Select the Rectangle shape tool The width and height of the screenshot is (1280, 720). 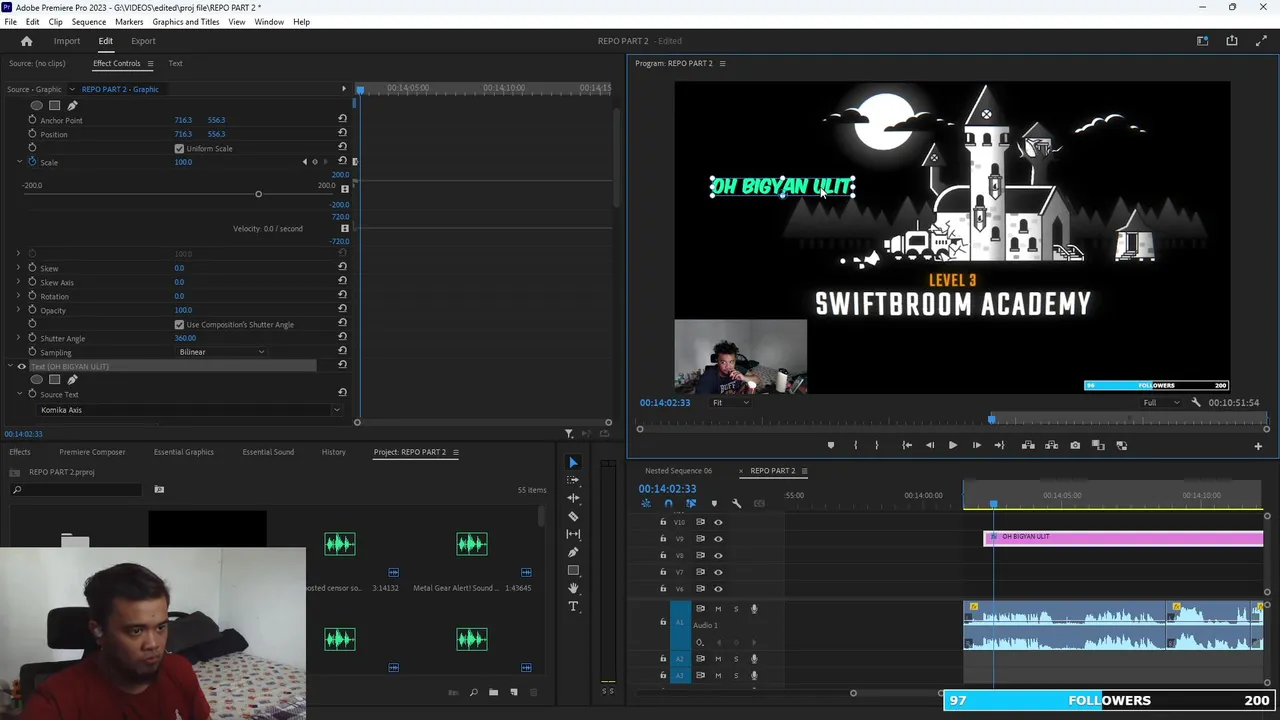tap(573, 570)
